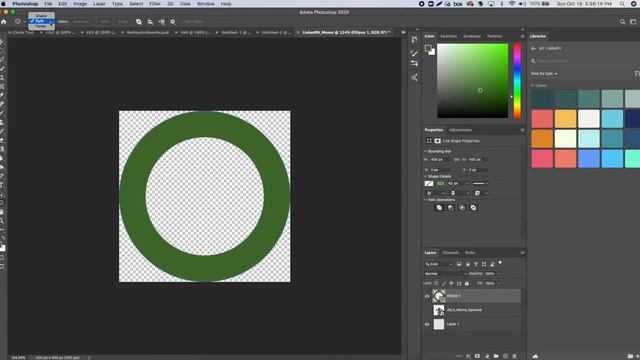Image resolution: width=640 pixels, height=360 pixels.
Task: Open the gear settings in options bar
Action: [x=173, y=22]
